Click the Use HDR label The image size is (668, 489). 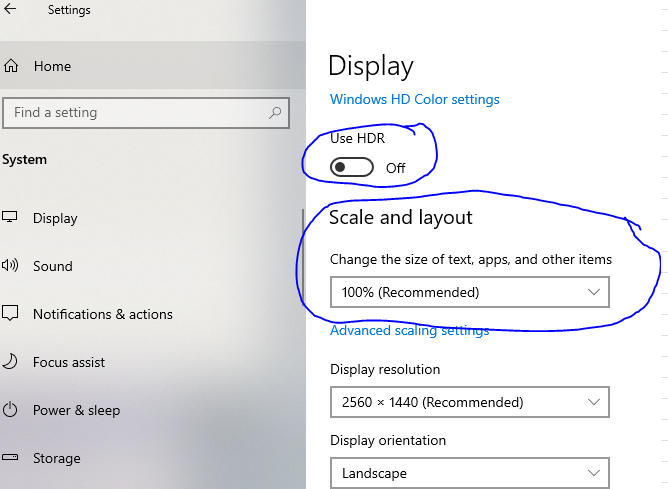[x=357, y=138]
